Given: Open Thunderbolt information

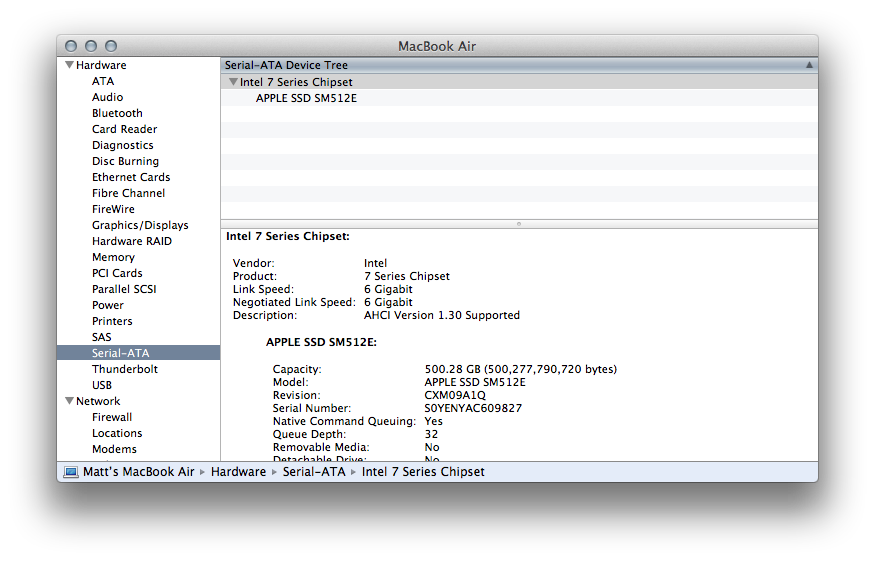Looking at the screenshot, I should click(x=124, y=369).
